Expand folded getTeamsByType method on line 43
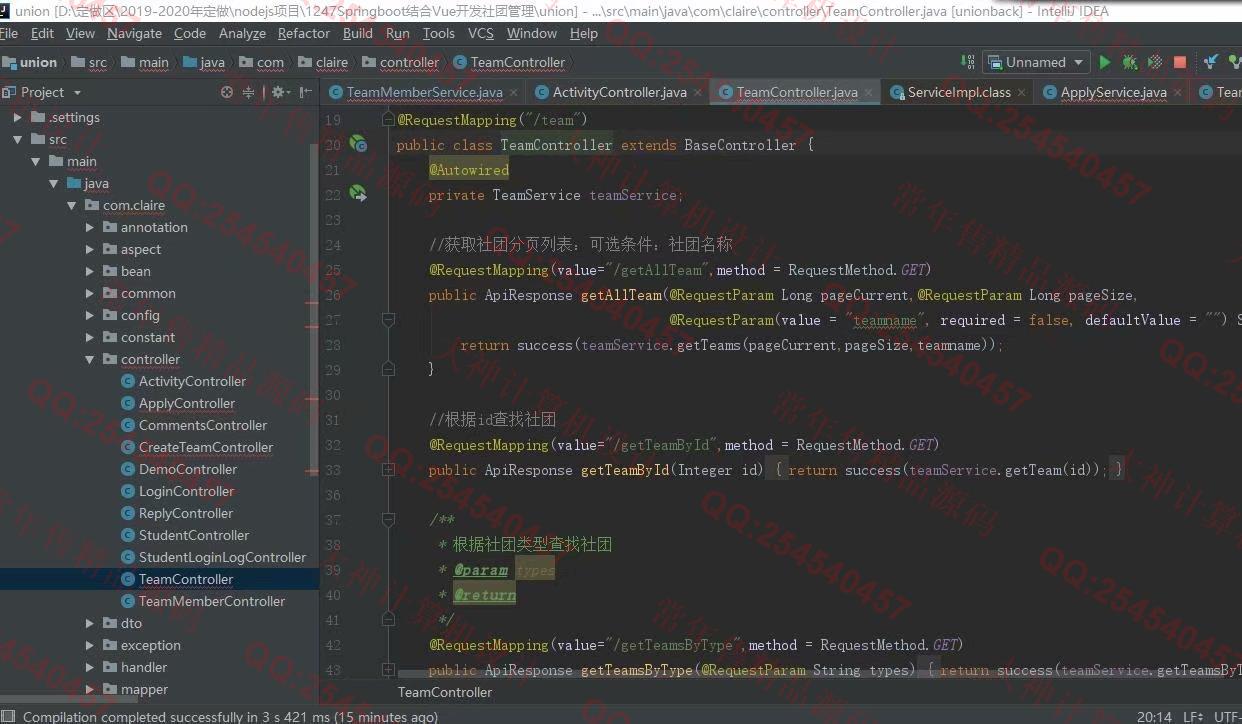 [389, 669]
